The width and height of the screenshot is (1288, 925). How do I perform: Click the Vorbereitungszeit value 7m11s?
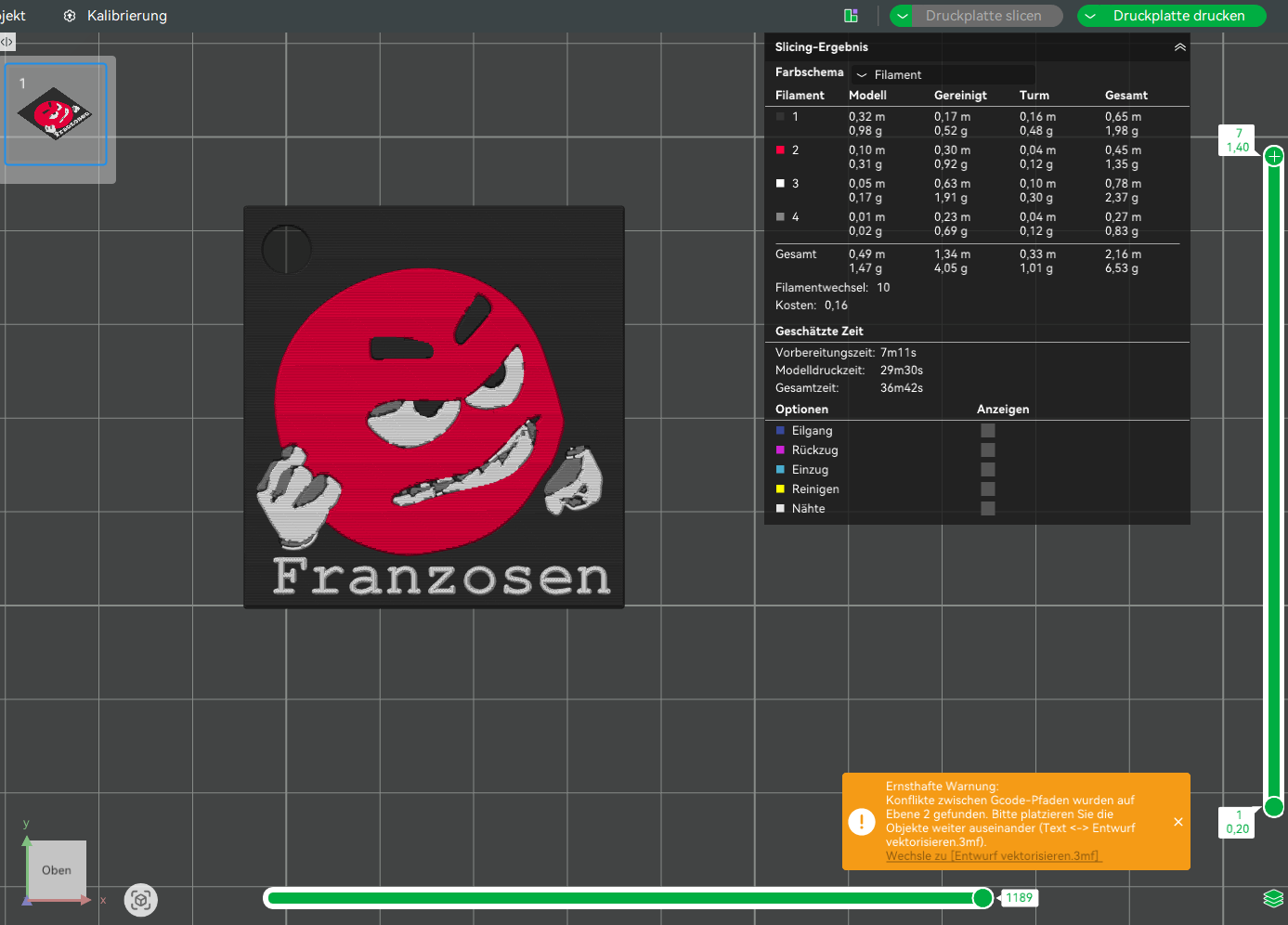899,353
